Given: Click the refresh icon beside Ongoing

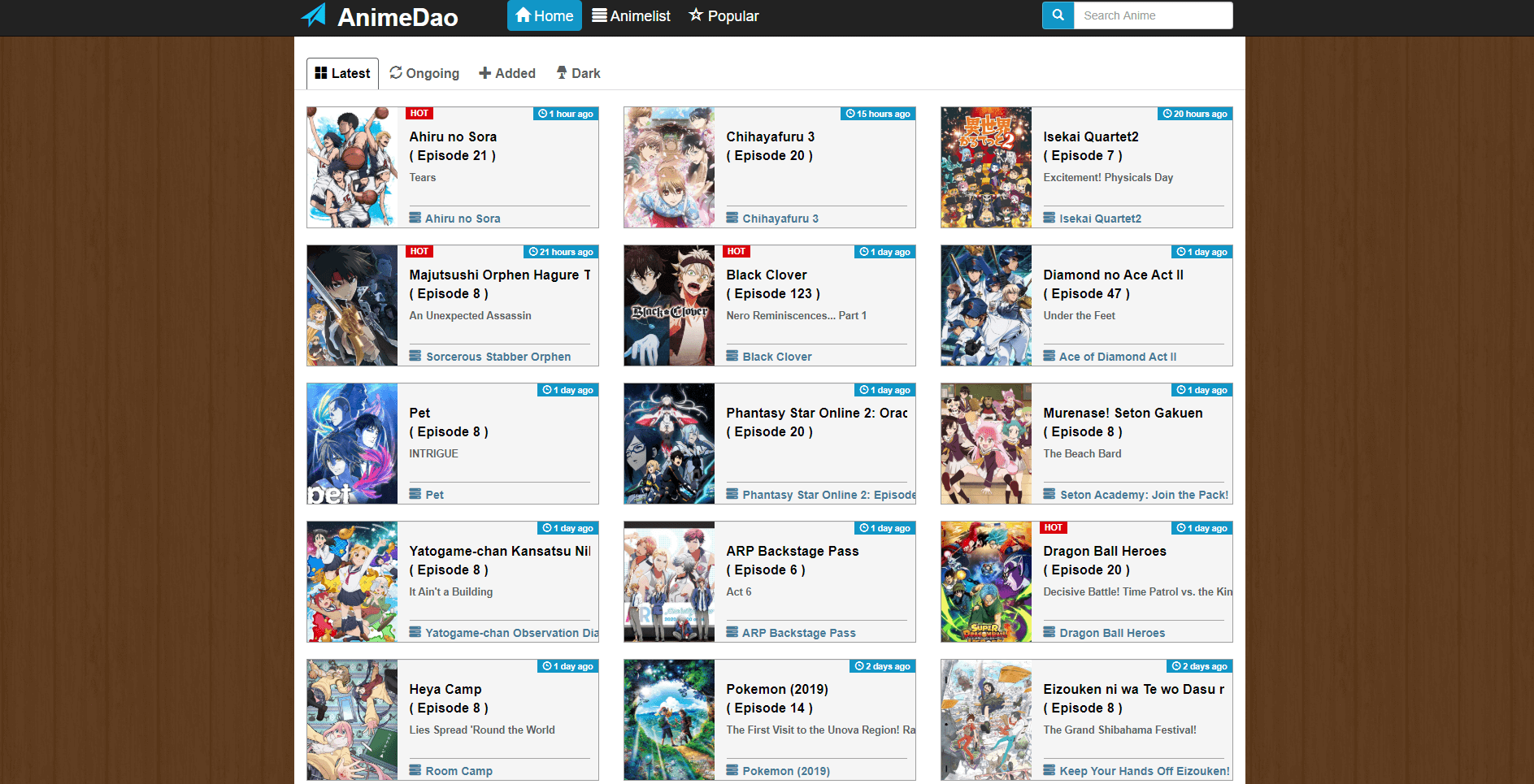Looking at the screenshot, I should pos(397,72).
